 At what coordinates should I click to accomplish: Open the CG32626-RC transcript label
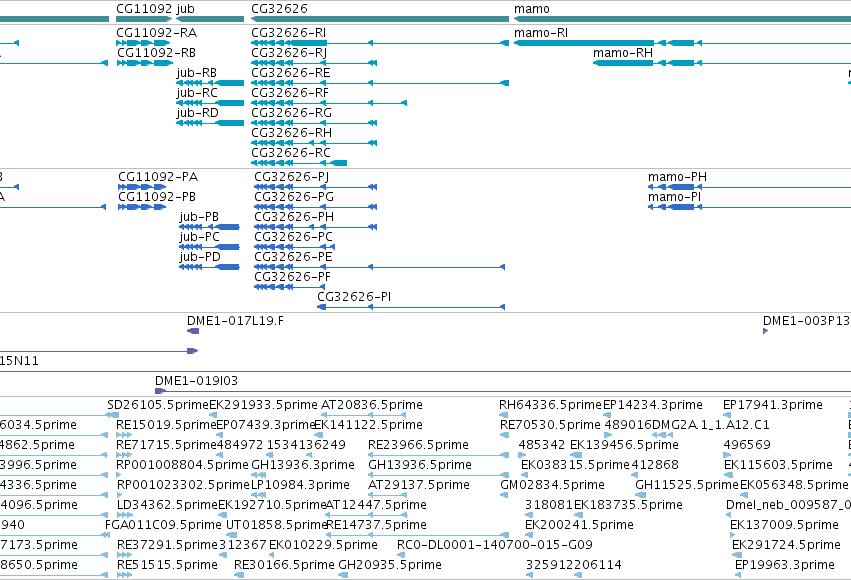[291, 153]
